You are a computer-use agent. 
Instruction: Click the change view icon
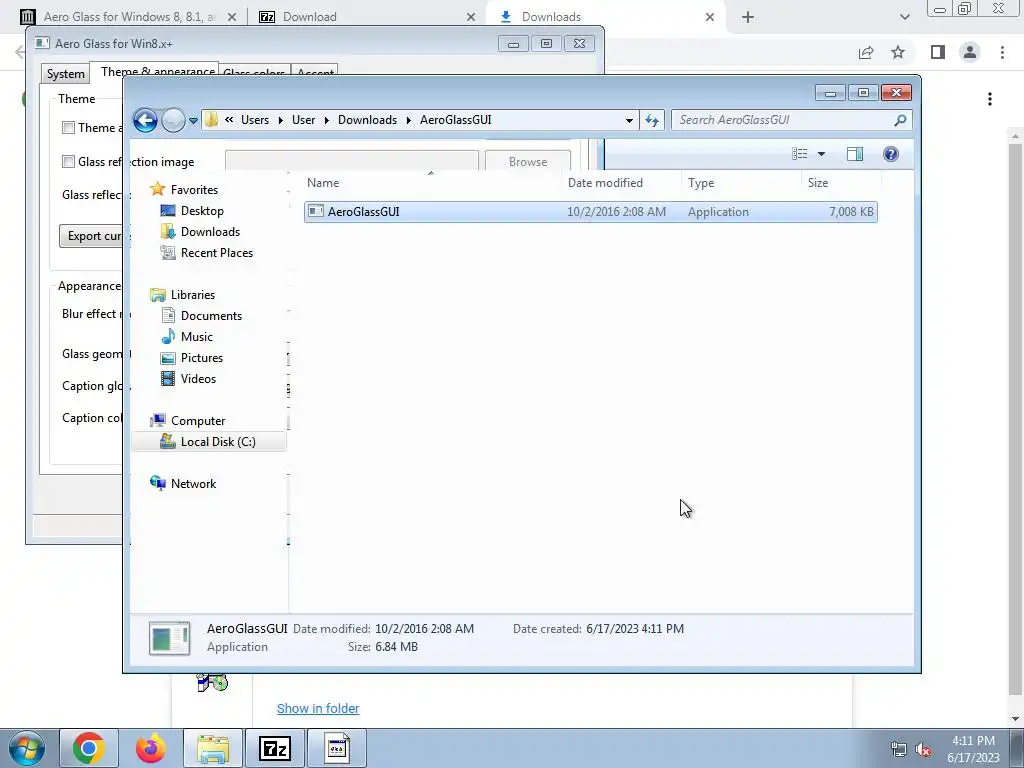click(800, 153)
